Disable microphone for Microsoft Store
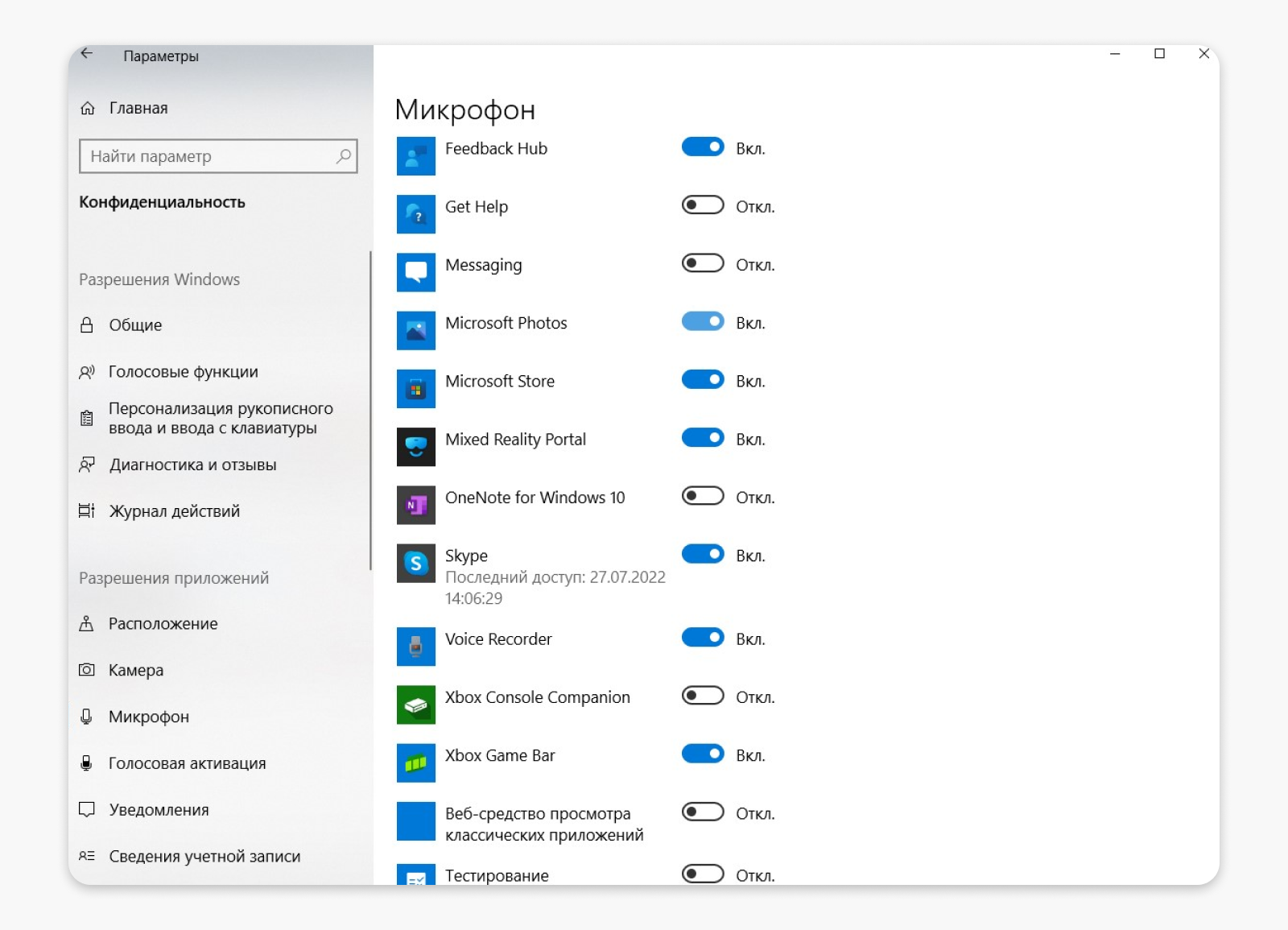Screen dimensions: 1288x930 [x=703, y=379]
